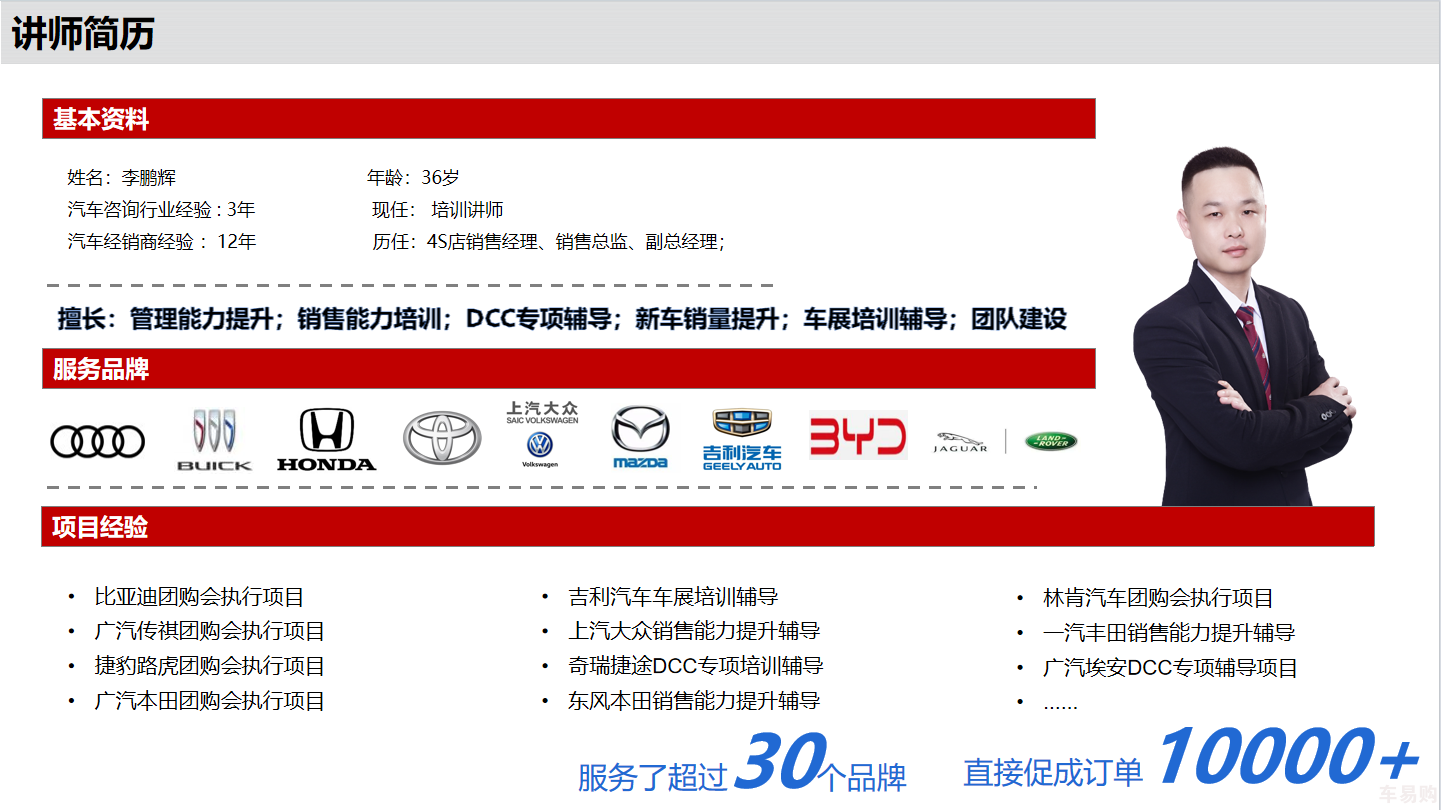Click bullet 林肯汽车团购会执行项目
This screenshot has height=810, width=1441.
coord(1158,598)
